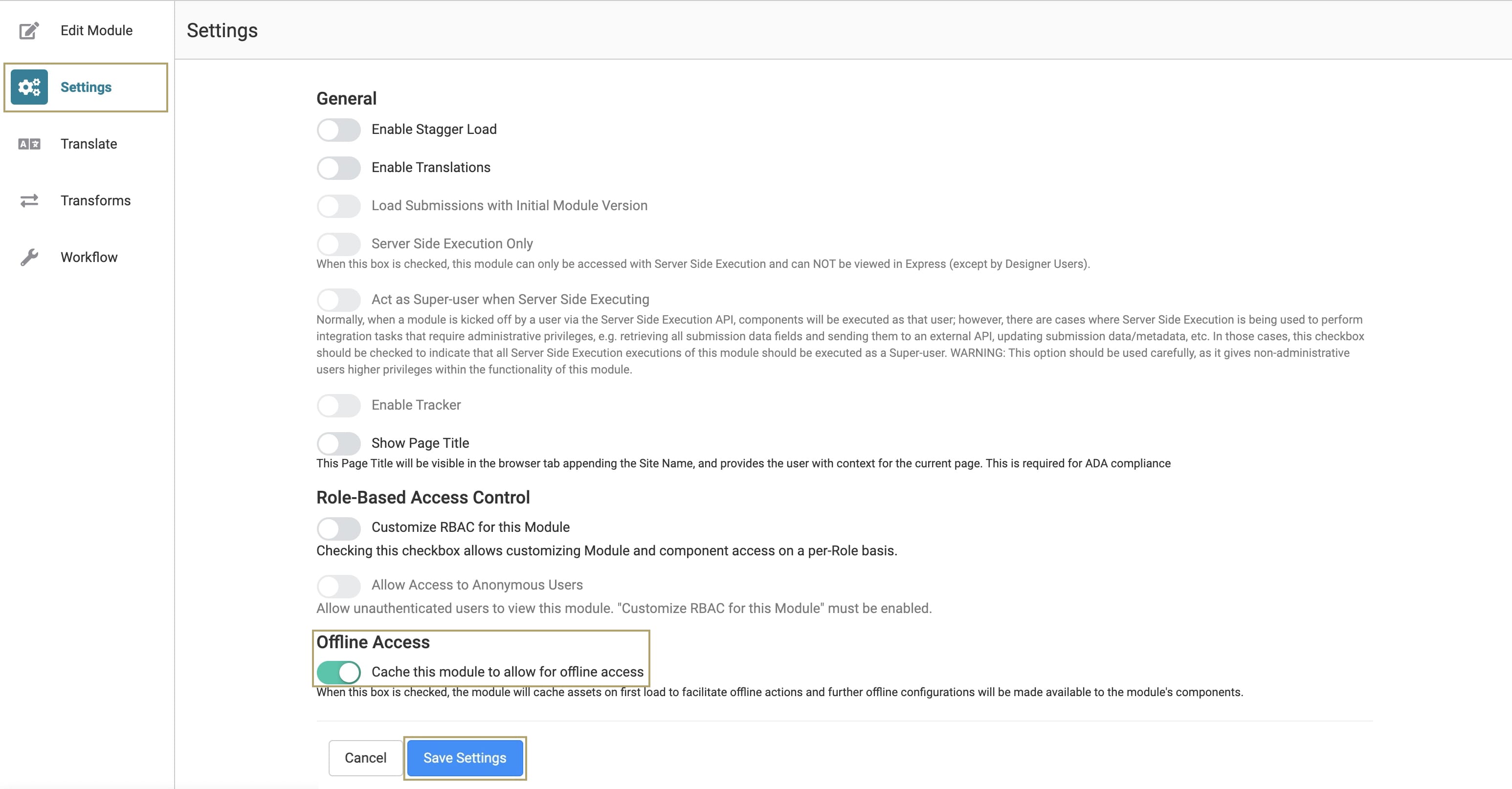This screenshot has width=1512, height=789.
Task: Click the 'Settings' page title
Action: pos(222,30)
